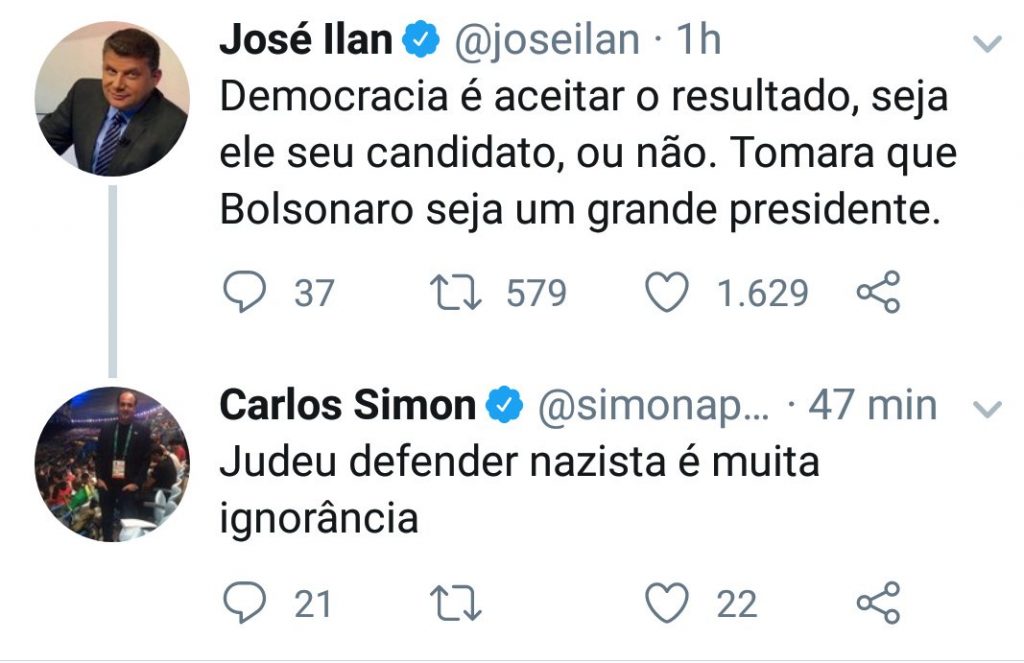Open José Ilan's profile picture
This screenshot has height=663, width=1024.
[112, 99]
